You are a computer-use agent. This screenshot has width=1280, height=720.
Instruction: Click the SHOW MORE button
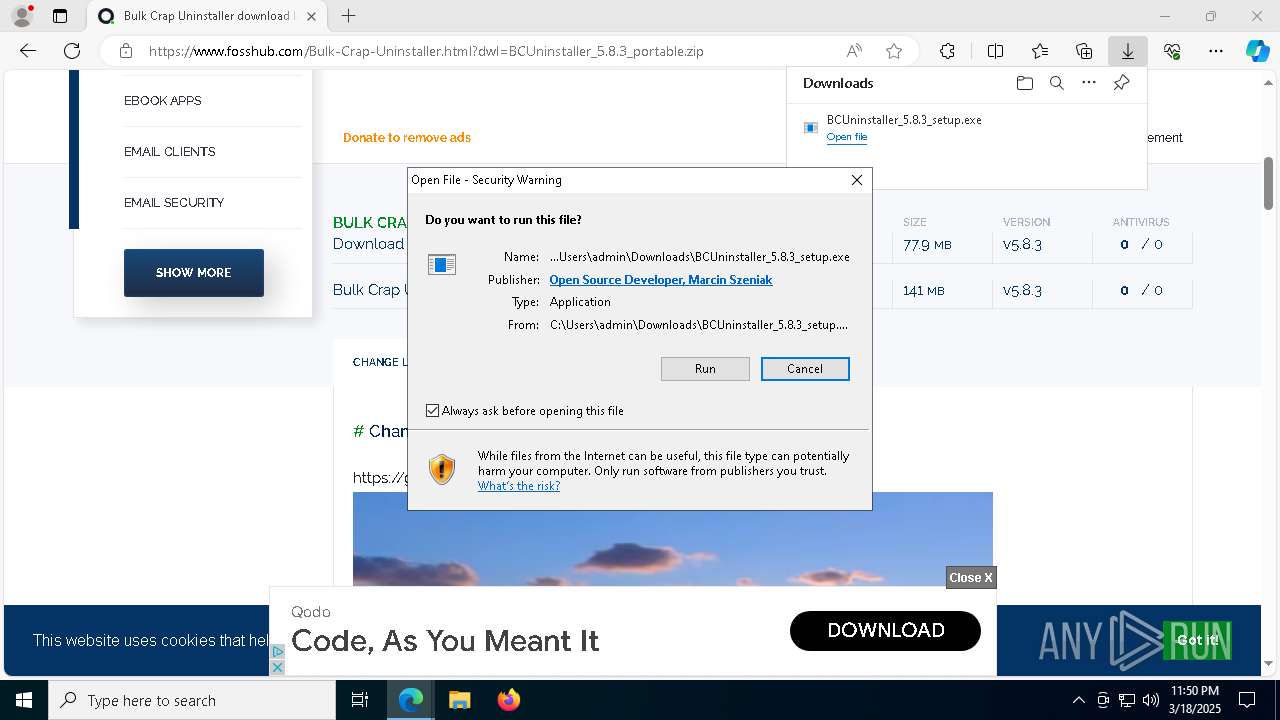tap(194, 273)
